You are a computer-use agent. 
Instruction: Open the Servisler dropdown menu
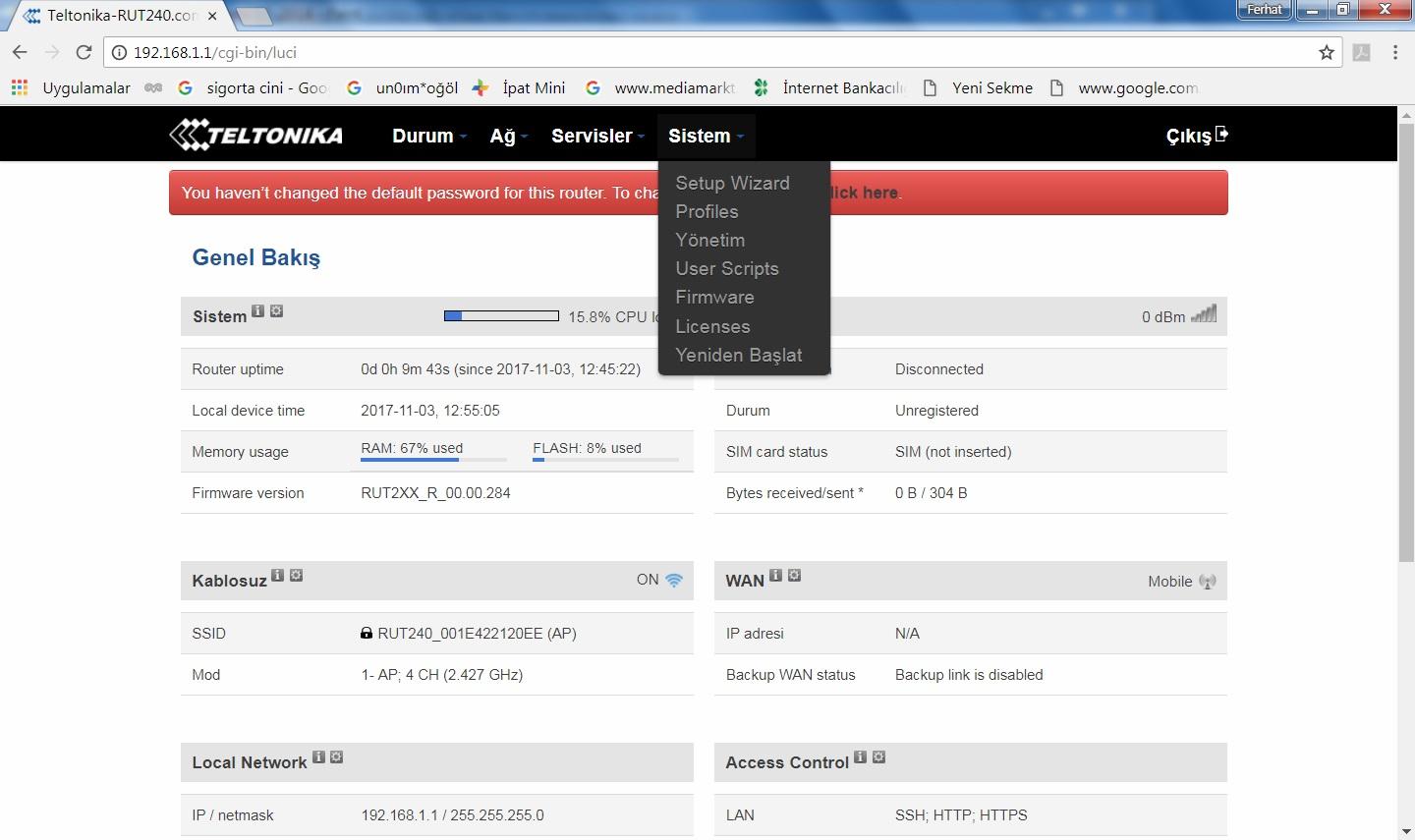(597, 136)
